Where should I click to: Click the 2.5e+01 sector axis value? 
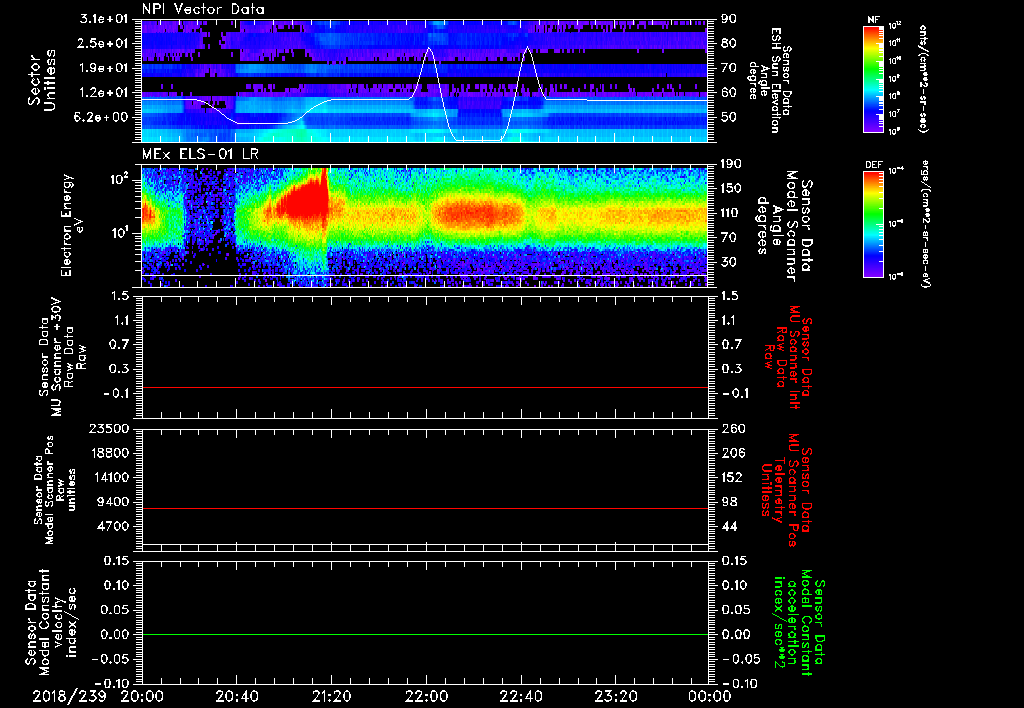(x=103, y=43)
